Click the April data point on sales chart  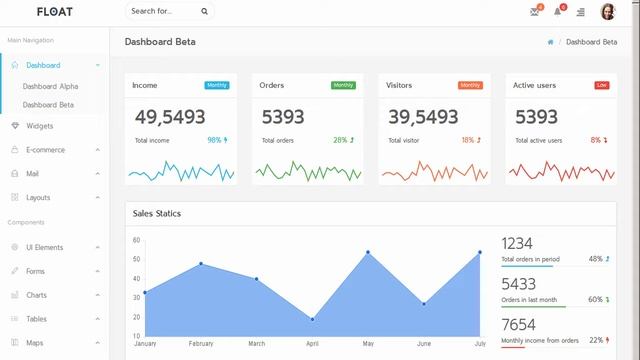tap(312, 320)
